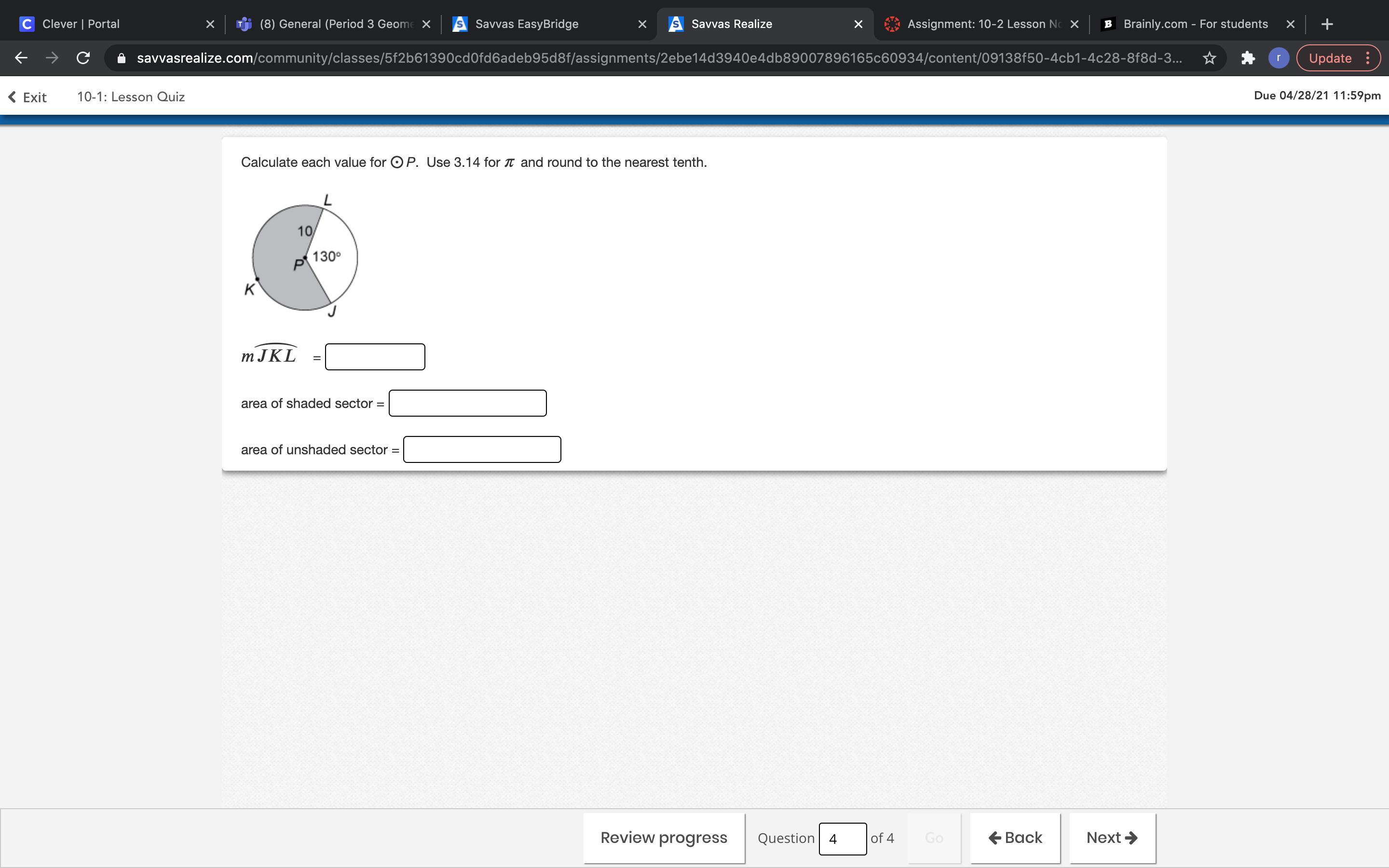The image size is (1389, 868).
Task: Close the Brainly.com tab
Action: point(1290,24)
